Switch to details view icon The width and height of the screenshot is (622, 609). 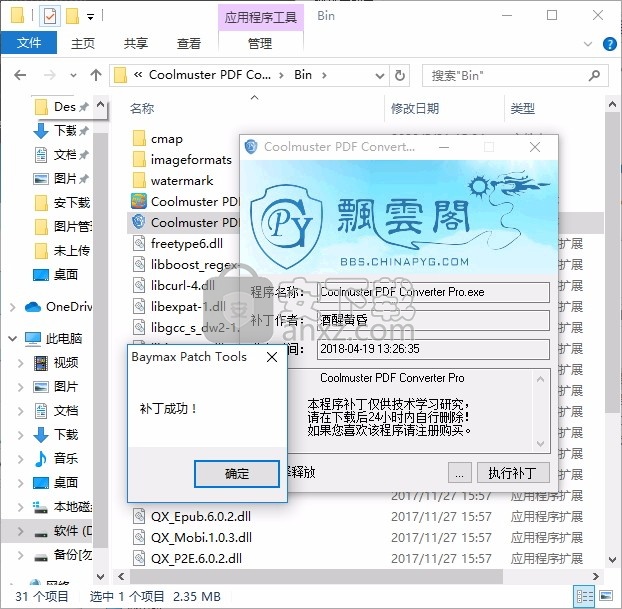coord(585,596)
